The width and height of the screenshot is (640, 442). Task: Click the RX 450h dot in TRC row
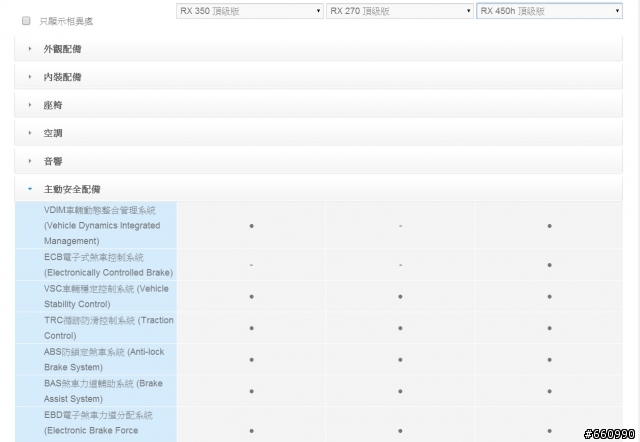549,328
